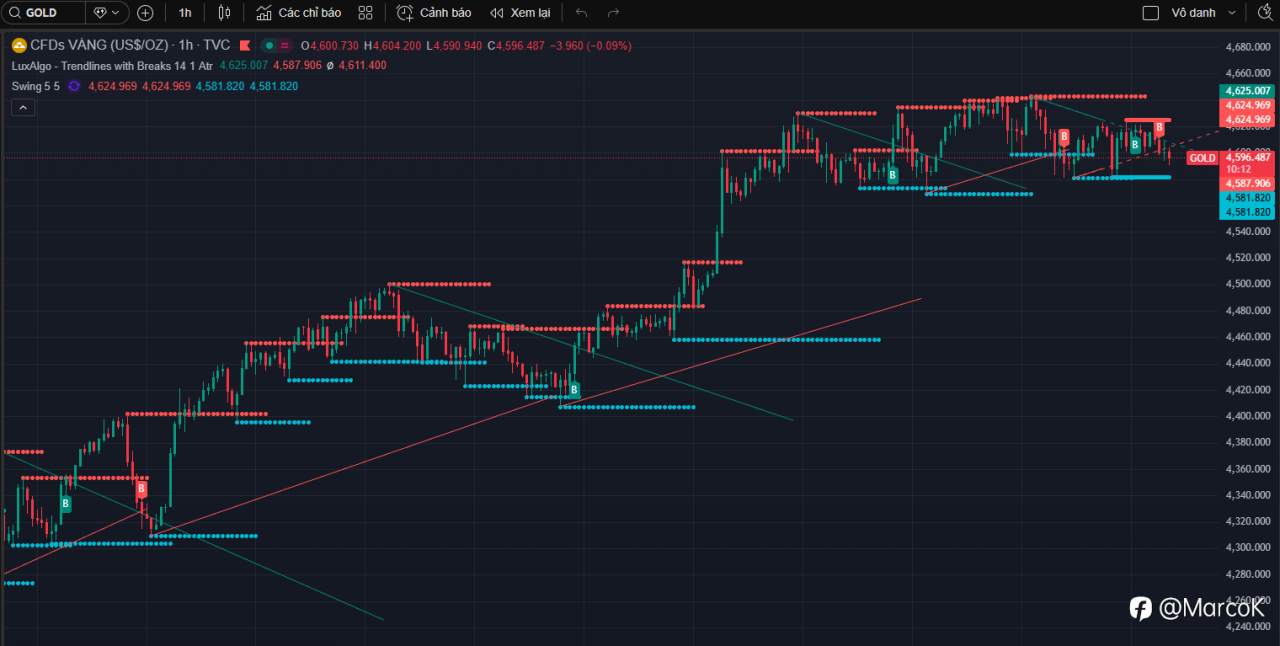
Task: Click the bar countdown timer 10:12
Action: pos(1238,169)
